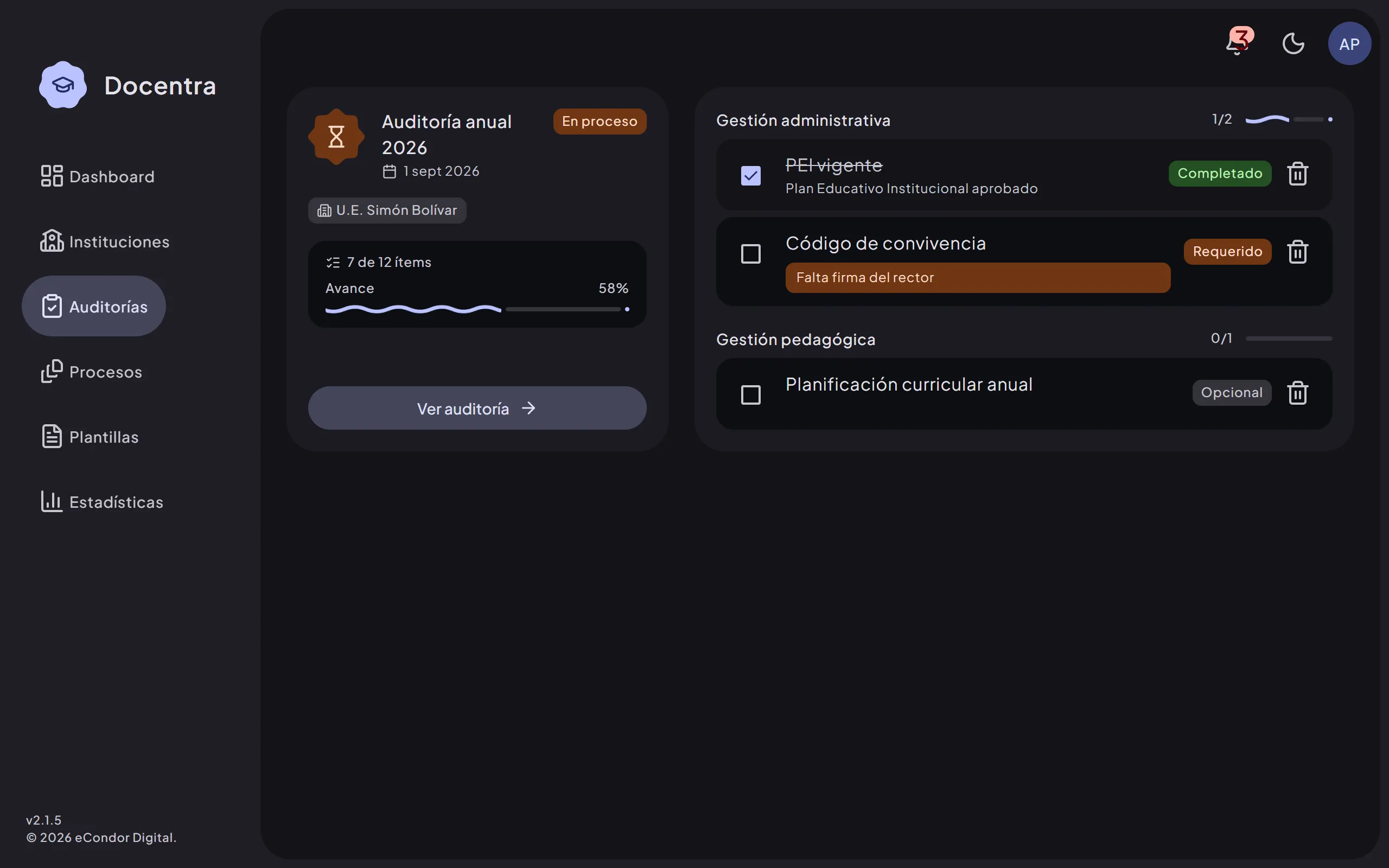Click Plan Educativo Institucional aprobado text
Screen dimensions: 1389x868
coord(912,188)
